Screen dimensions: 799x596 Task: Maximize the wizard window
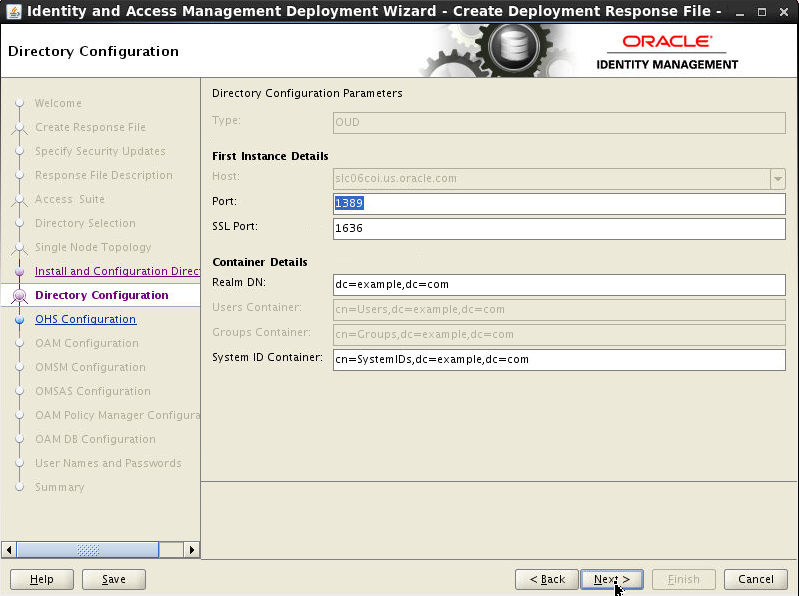coord(762,12)
